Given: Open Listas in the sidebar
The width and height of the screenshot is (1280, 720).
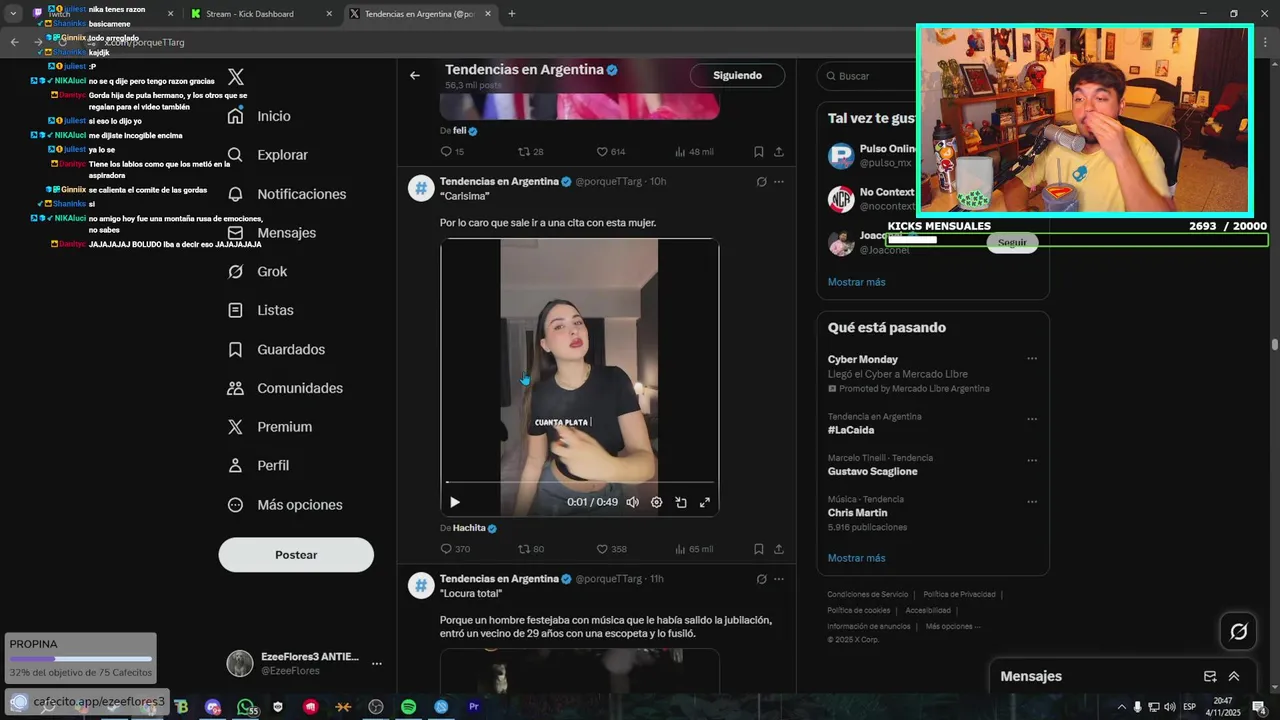Looking at the screenshot, I should tap(260, 311).
